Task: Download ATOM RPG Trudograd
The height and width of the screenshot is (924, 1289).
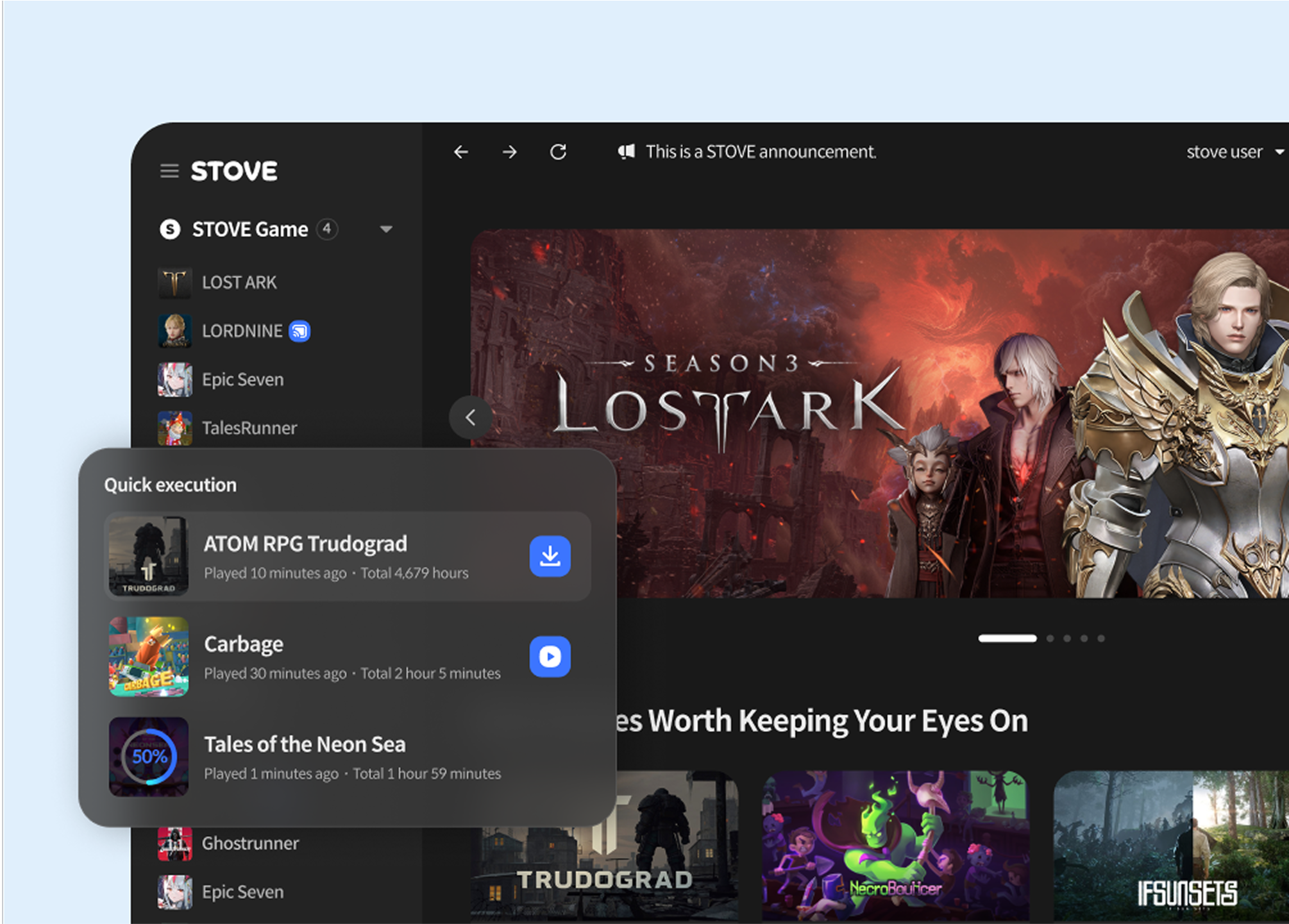Action: tap(550, 556)
